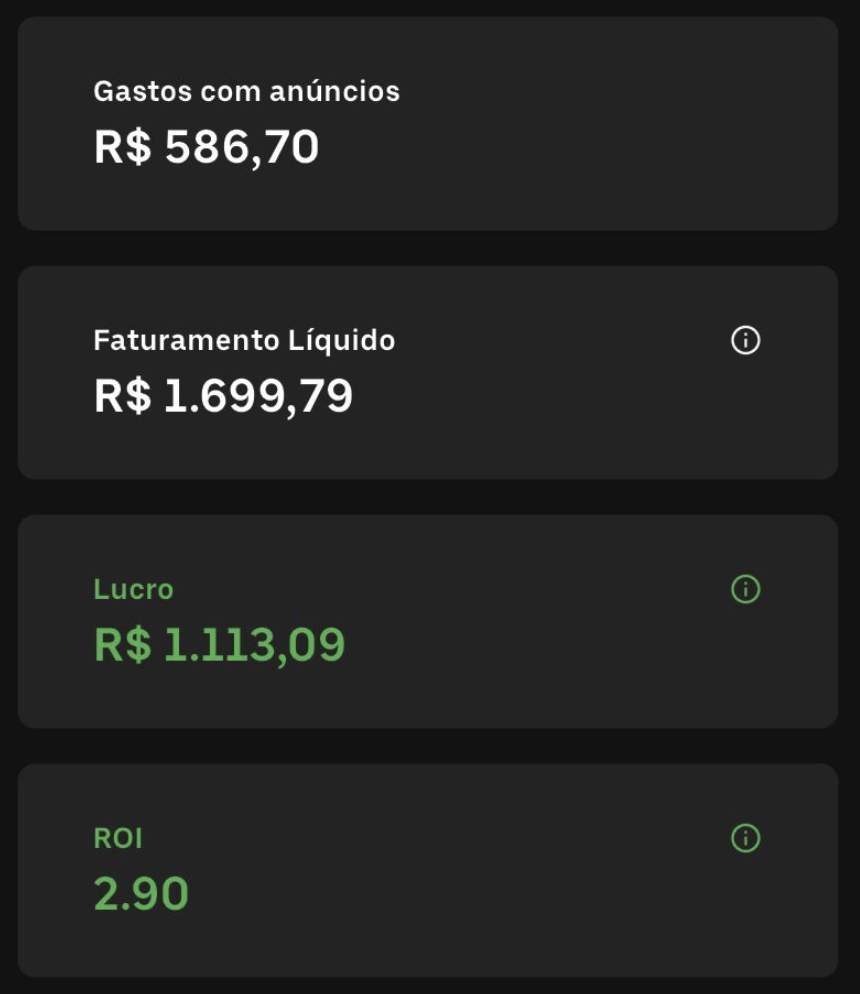Screen dimensions: 860x994
Task: Click the R$ 1.113,09 profit value
Action: pyautogui.click(x=219, y=645)
